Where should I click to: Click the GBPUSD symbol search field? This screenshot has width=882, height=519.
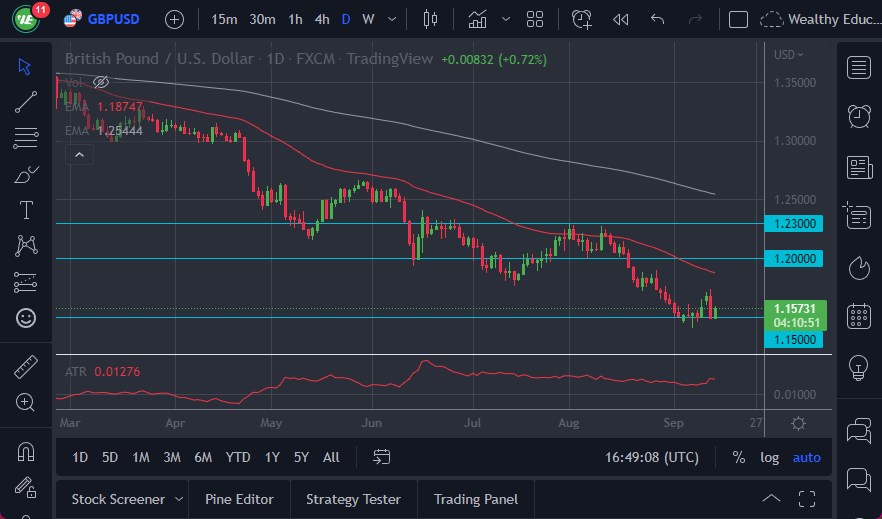[110, 19]
